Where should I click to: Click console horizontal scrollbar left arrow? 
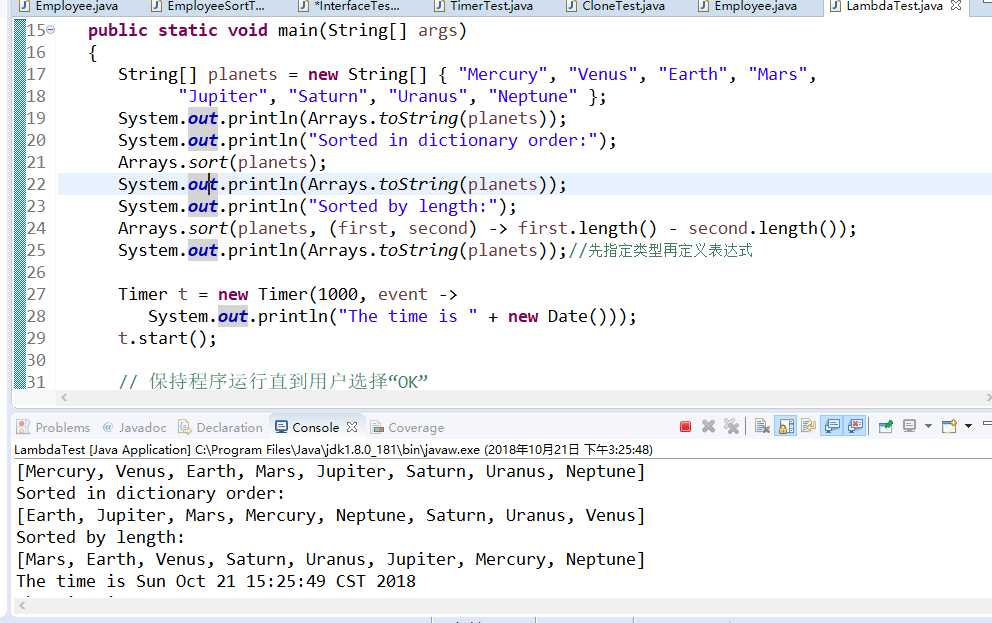click(x=23, y=605)
